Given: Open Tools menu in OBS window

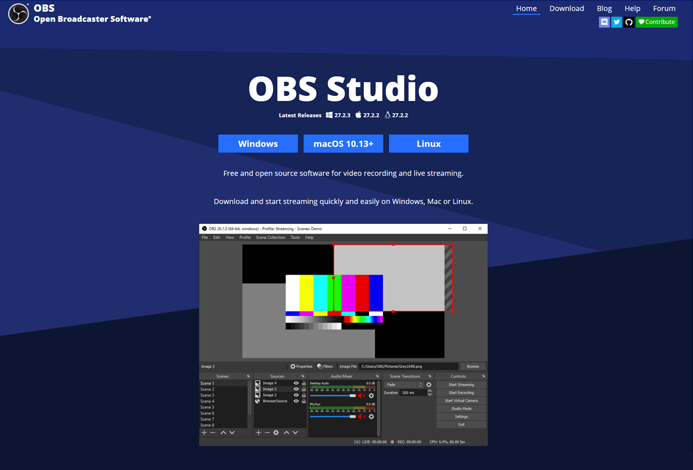Looking at the screenshot, I should coord(295,237).
